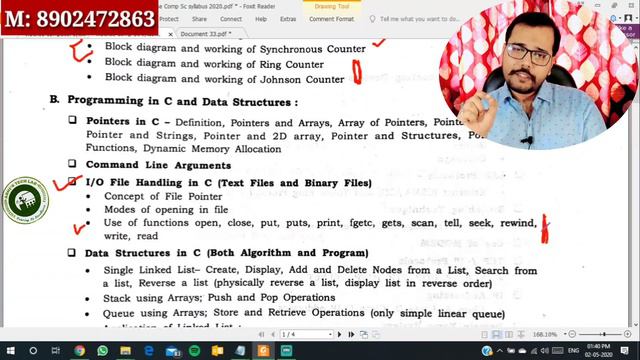Open the notification action center icon
640x360 pixels.
click(x=624, y=351)
